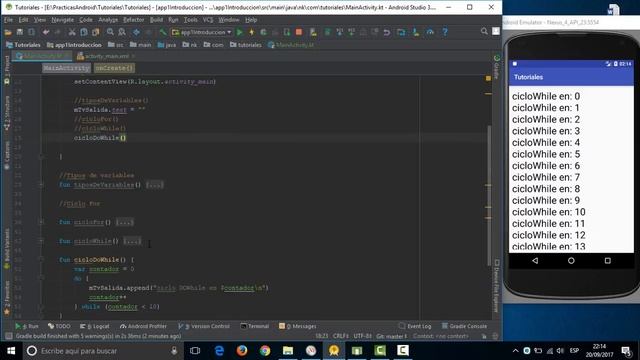
Task: Open the notification center icon
Action: (626, 351)
